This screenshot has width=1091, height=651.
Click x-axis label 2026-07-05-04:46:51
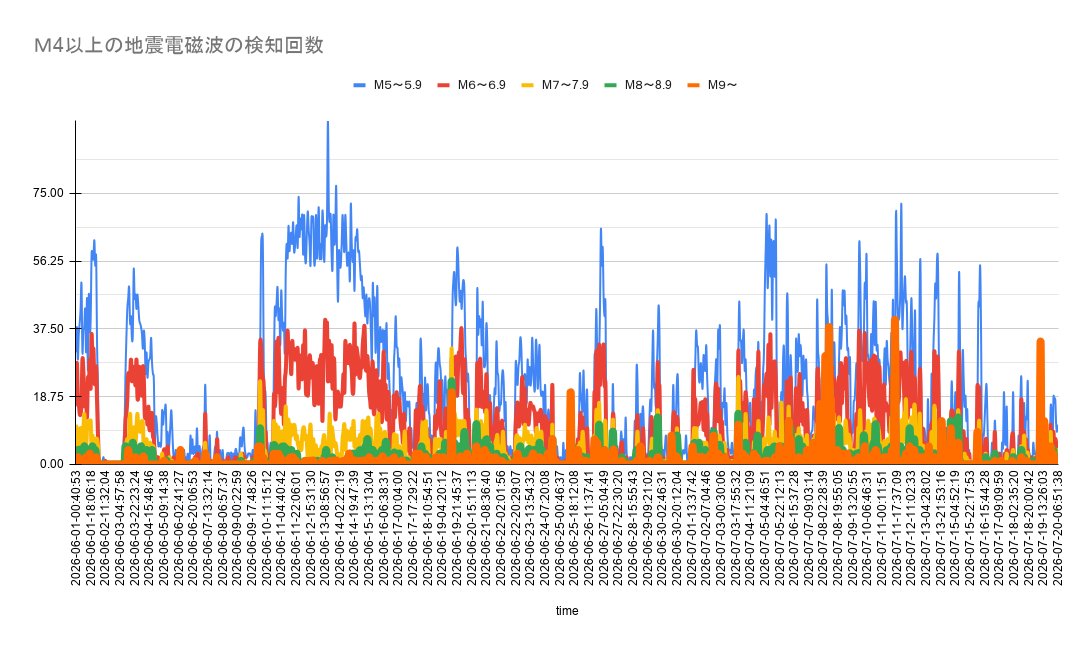pos(765,528)
